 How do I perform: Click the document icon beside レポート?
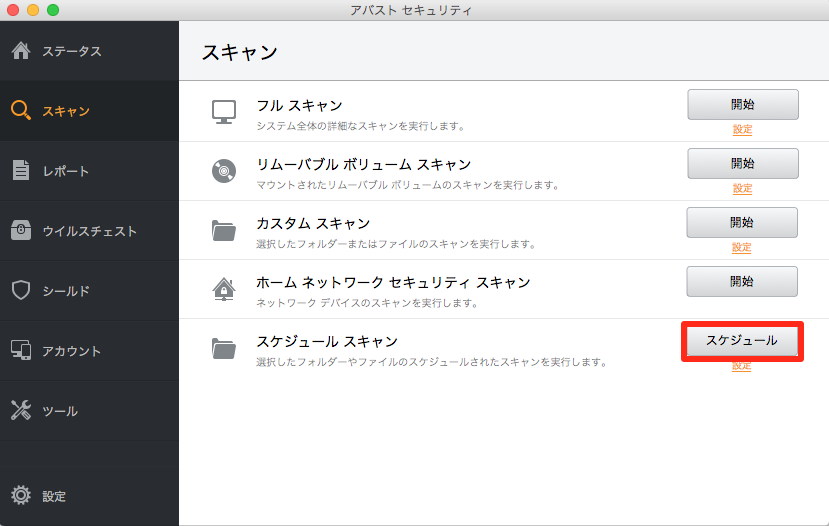pyautogui.click(x=21, y=170)
